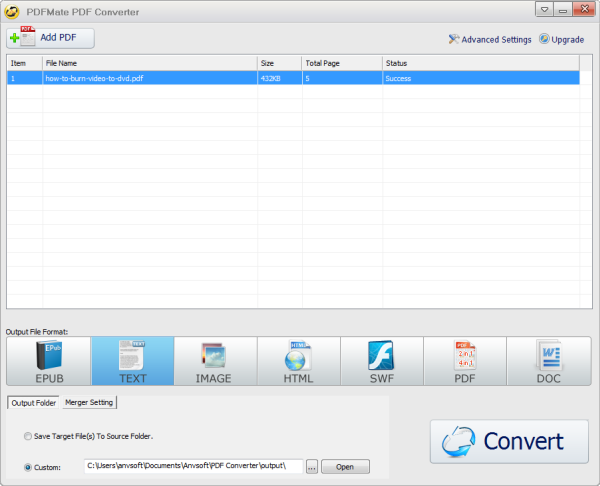This screenshot has width=600, height=486.
Task: Switch to the Merger Setting tab
Action: click(x=89, y=402)
